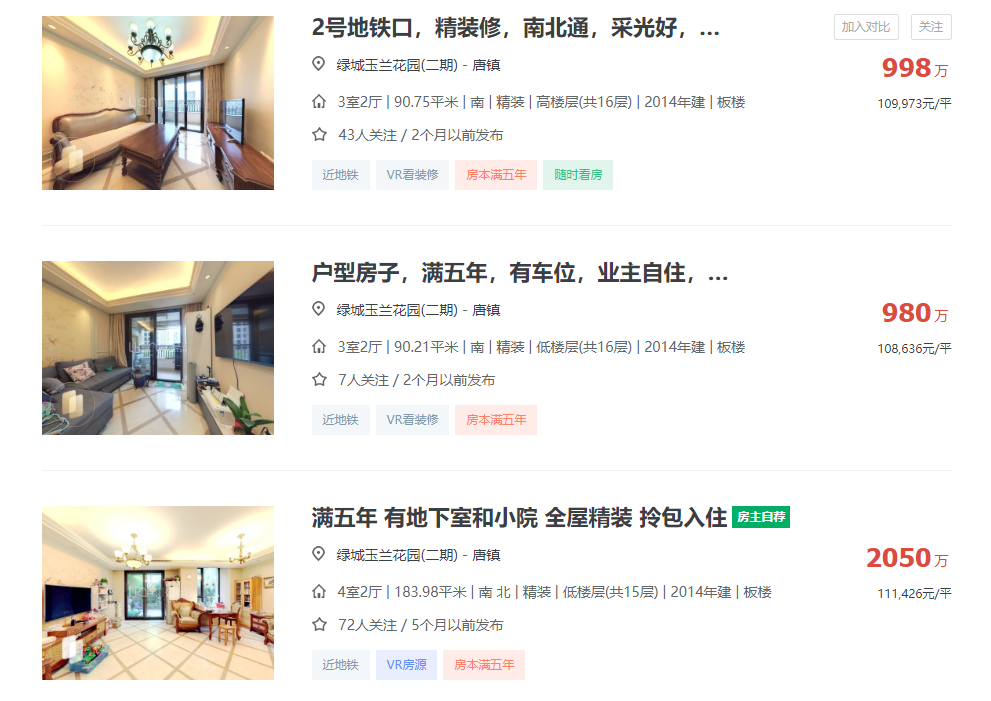
Task: Click house icon beside 90.21平米 details
Action: (319, 346)
